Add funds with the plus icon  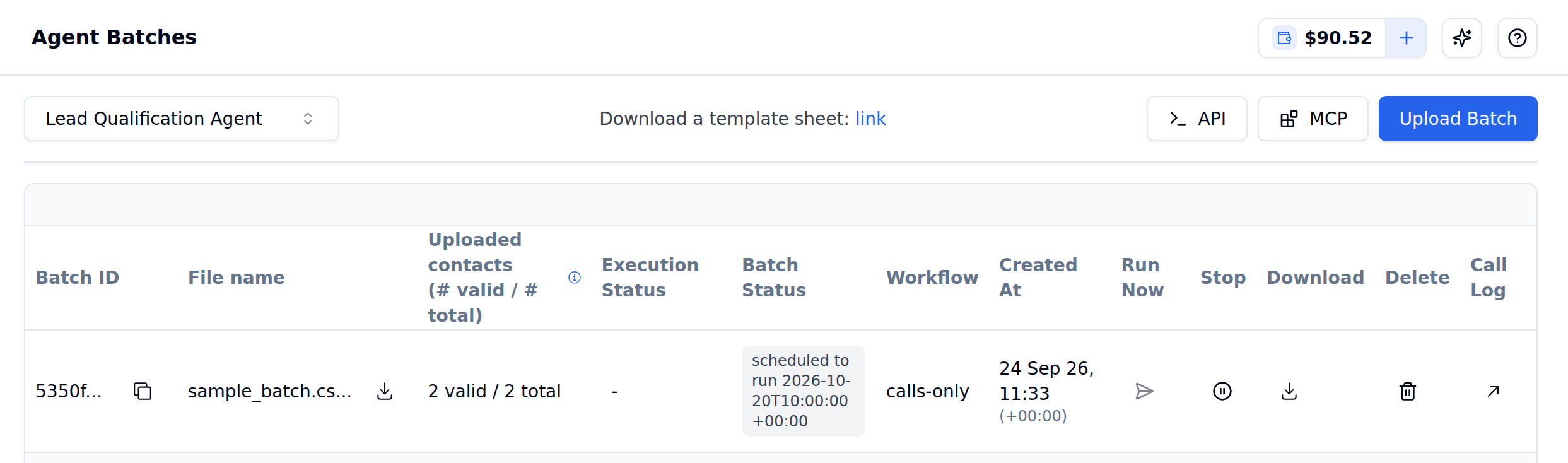click(1406, 38)
